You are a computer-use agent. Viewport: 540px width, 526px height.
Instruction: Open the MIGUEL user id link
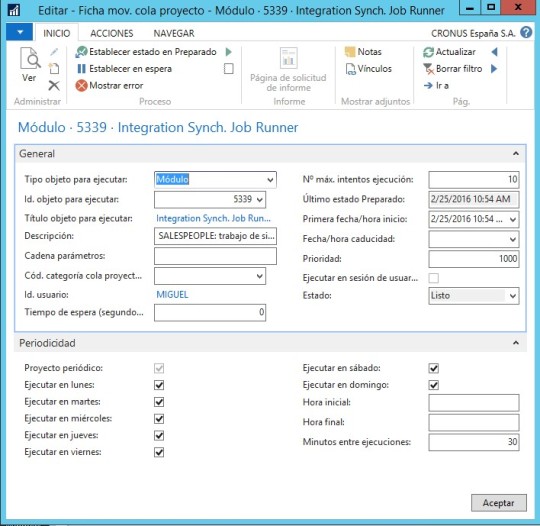click(172, 295)
